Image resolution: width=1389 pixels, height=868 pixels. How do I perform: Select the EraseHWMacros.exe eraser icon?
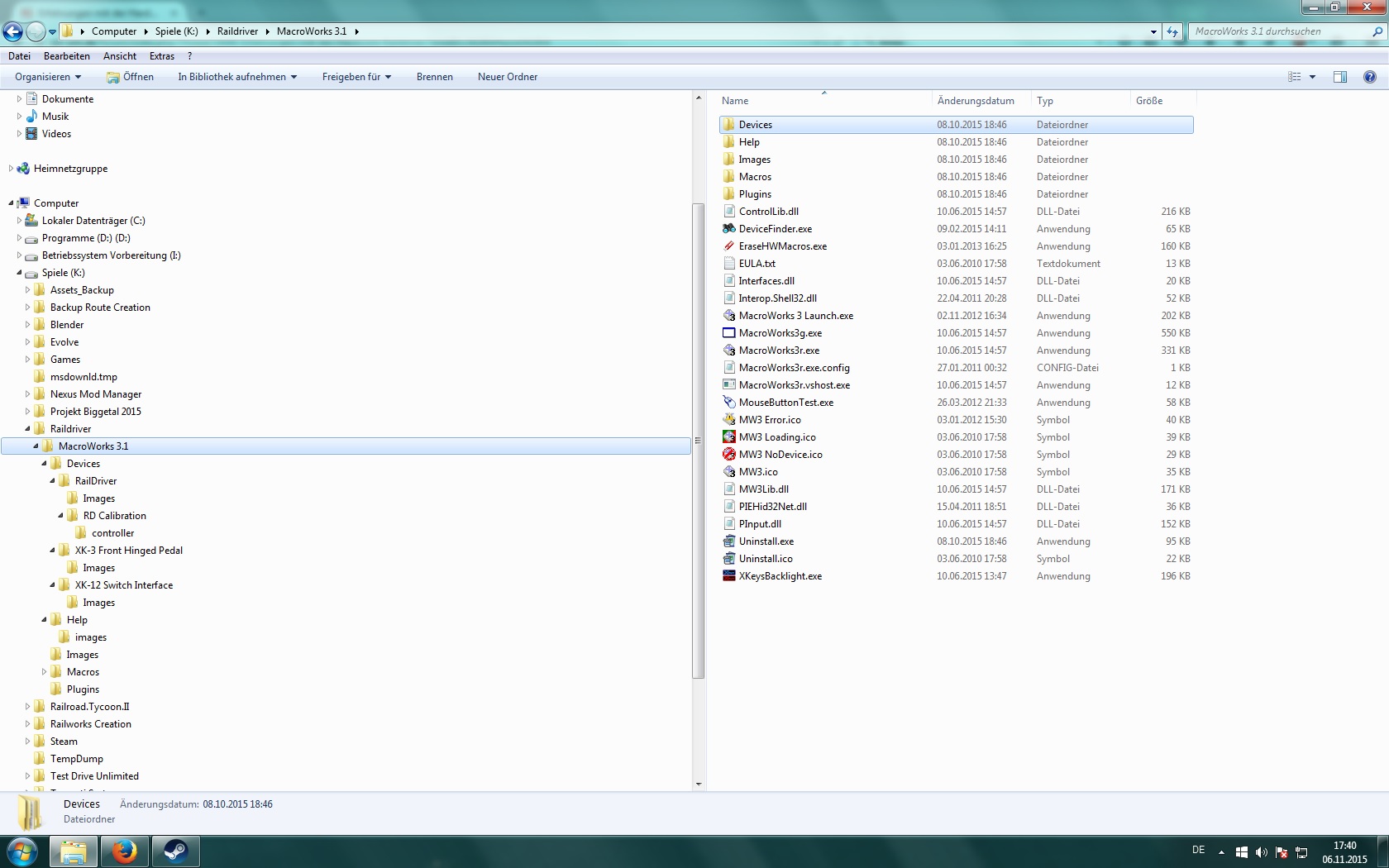click(x=728, y=246)
